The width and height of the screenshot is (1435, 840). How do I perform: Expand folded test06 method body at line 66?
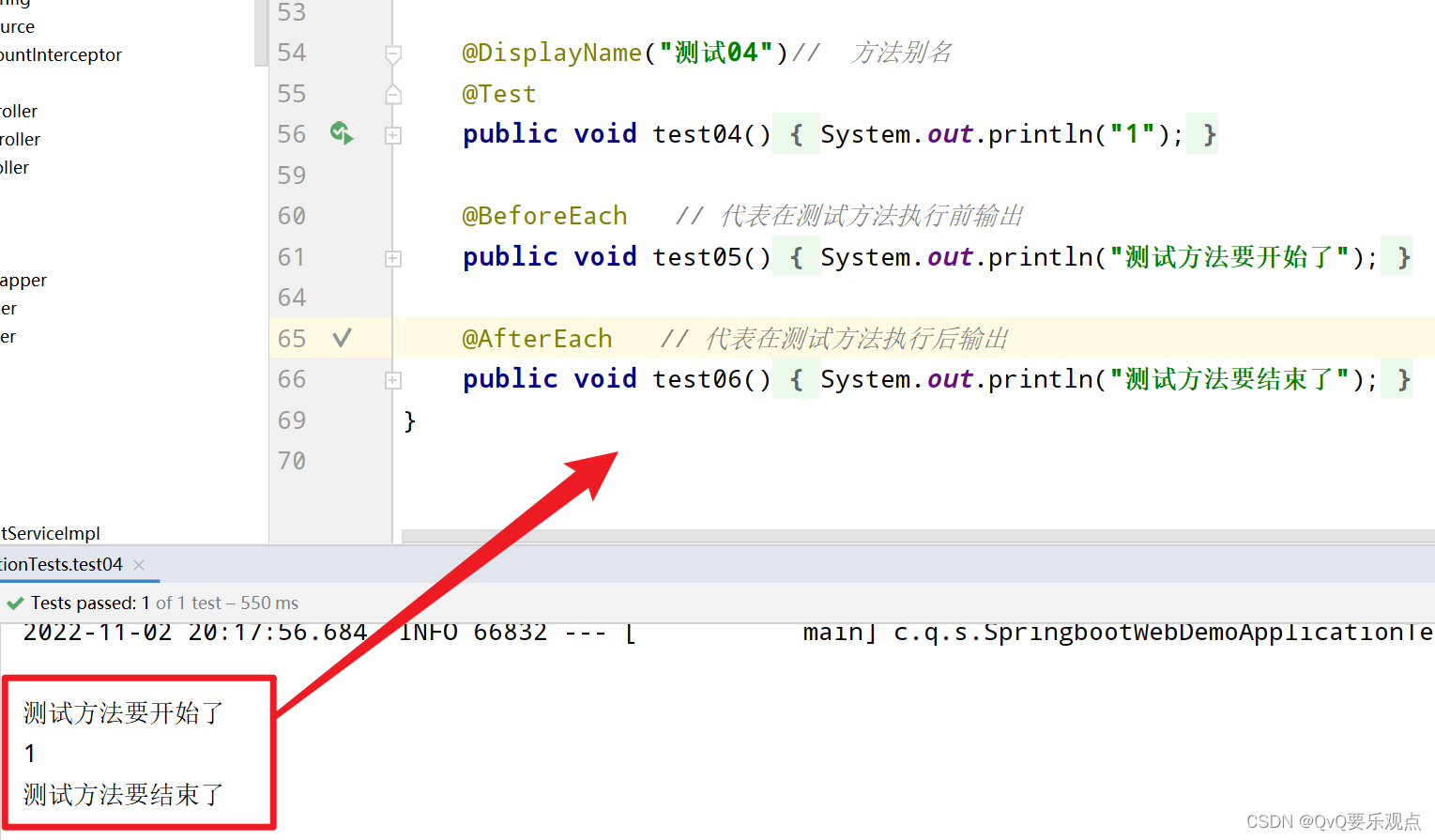coord(393,380)
